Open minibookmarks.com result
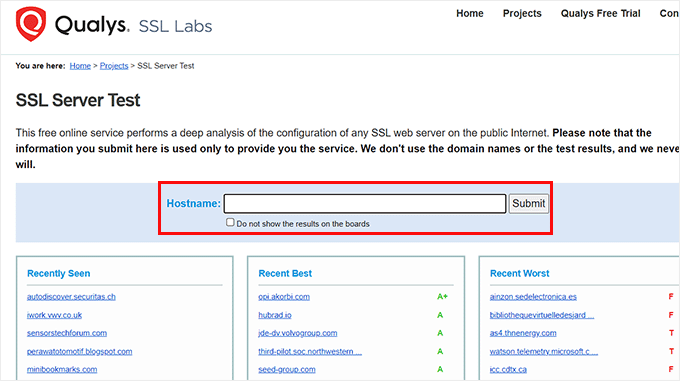 coord(62,370)
